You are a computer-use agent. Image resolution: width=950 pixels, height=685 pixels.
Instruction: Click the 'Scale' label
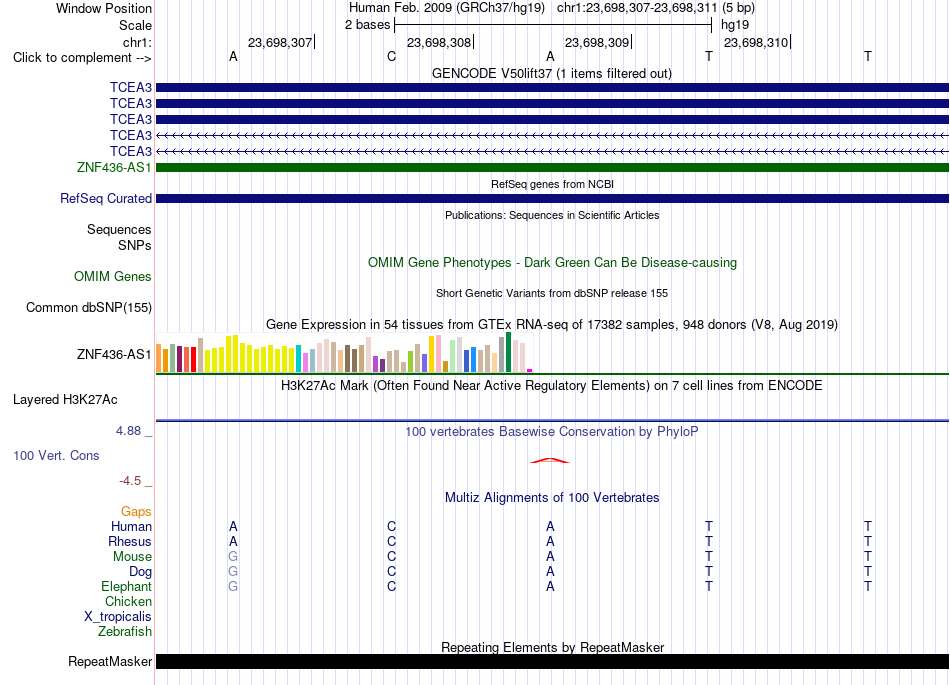click(135, 25)
